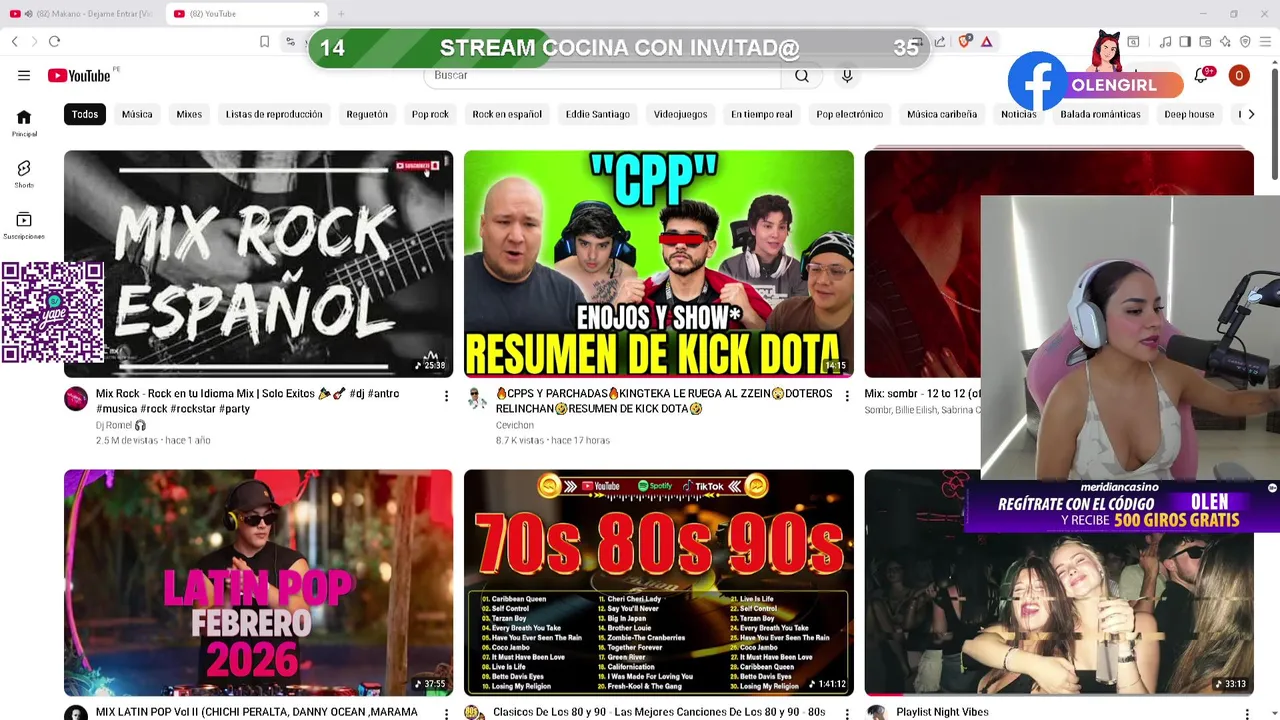The width and height of the screenshot is (1280, 720).
Task: Click the Brave Shields lion icon
Action: tap(965, 41)
